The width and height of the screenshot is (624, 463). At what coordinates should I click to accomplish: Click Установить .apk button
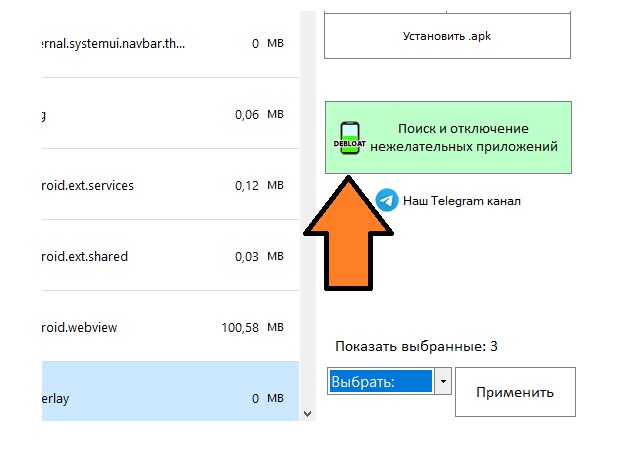coord(447,36)
